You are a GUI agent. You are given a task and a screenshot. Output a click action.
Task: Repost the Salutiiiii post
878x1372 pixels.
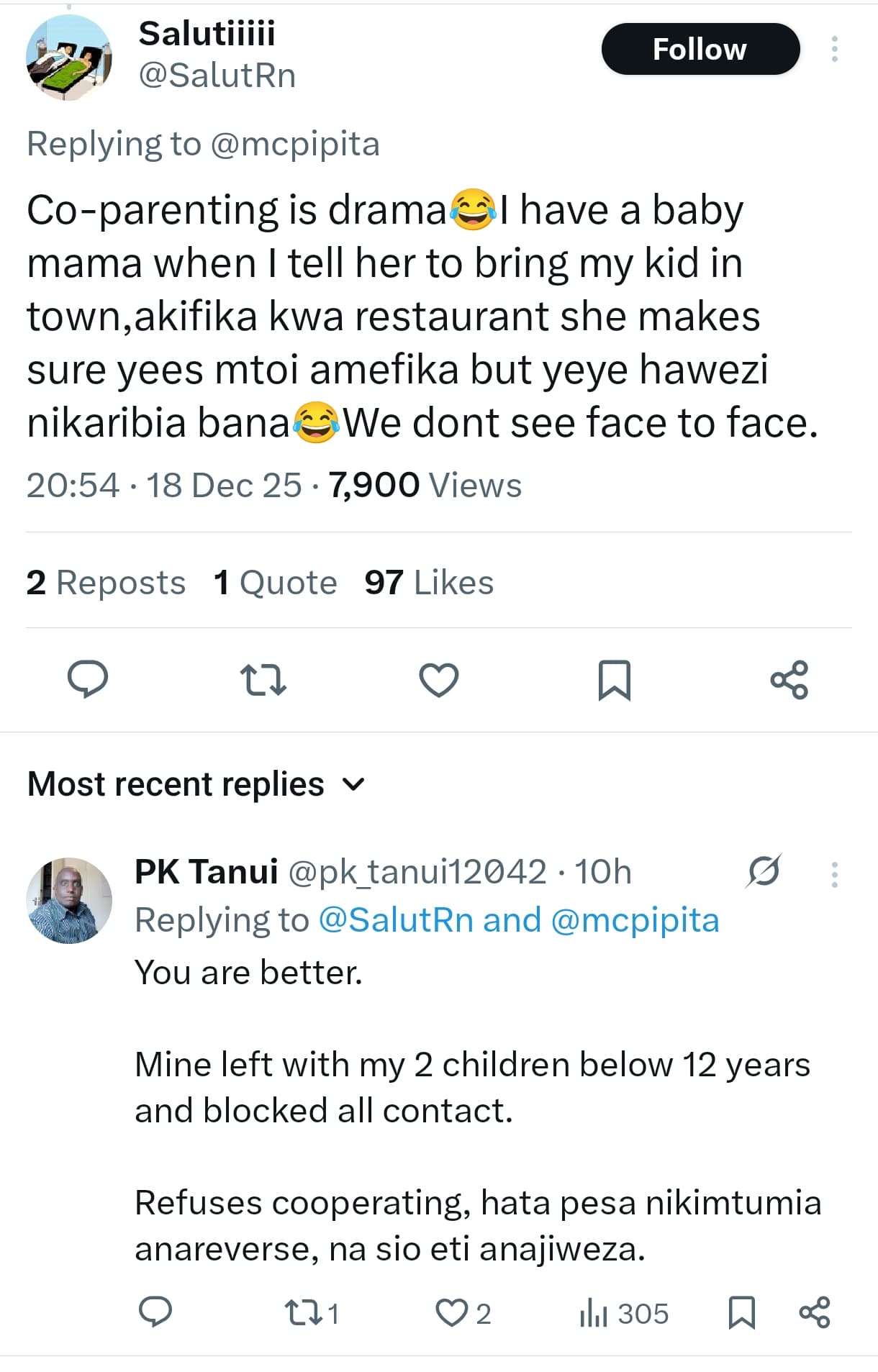point(263,679)
